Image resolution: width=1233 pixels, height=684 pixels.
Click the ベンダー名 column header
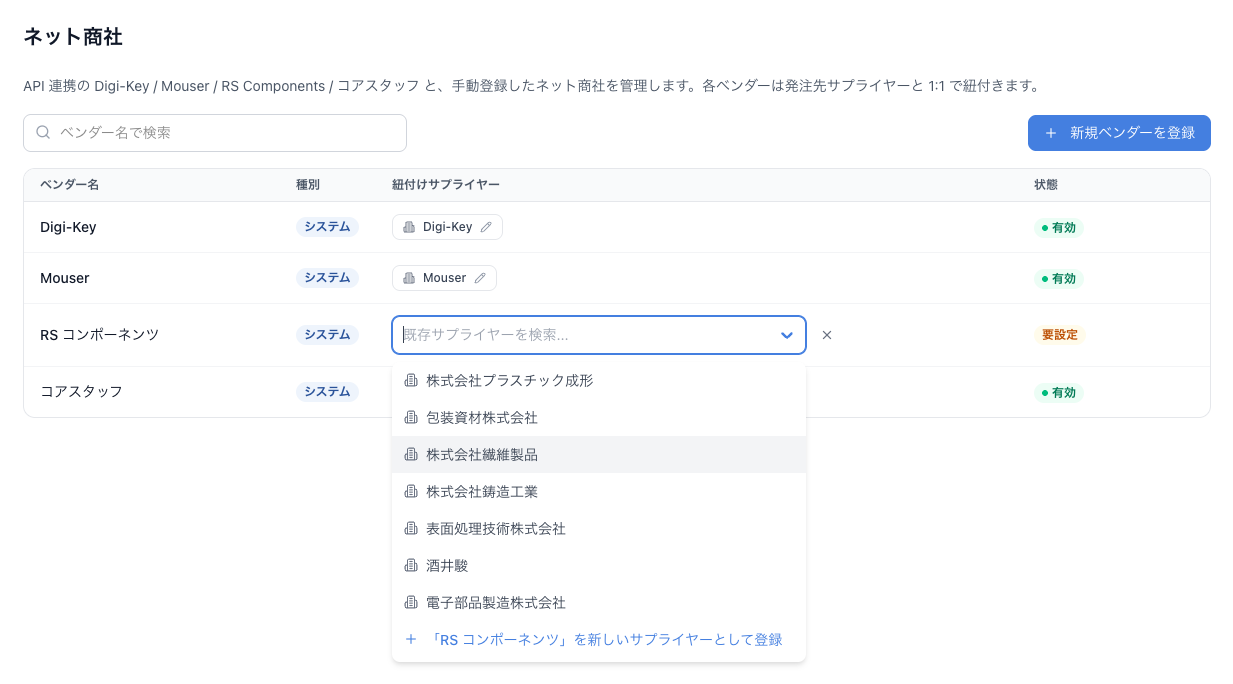pyautogui.click(x=69, y=185)
